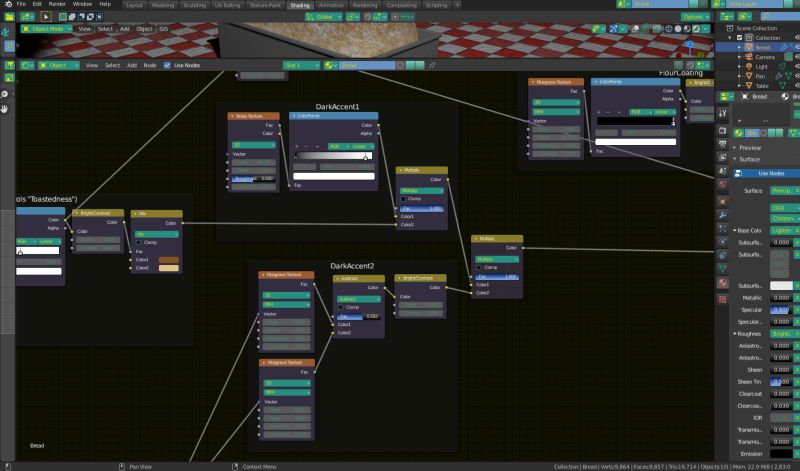Switch viewport to material preview shading
This screenshot has width=800, height=471.
coord(687,29)
